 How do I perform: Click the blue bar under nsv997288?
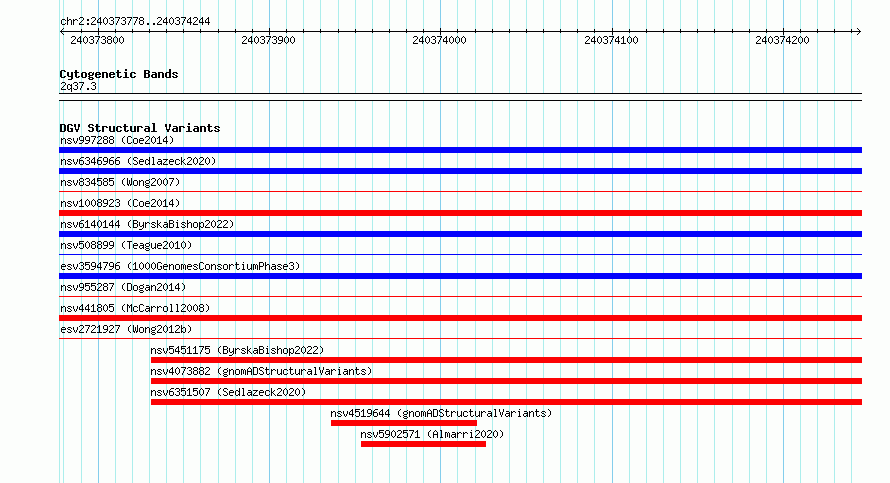(x=460, y=150)
